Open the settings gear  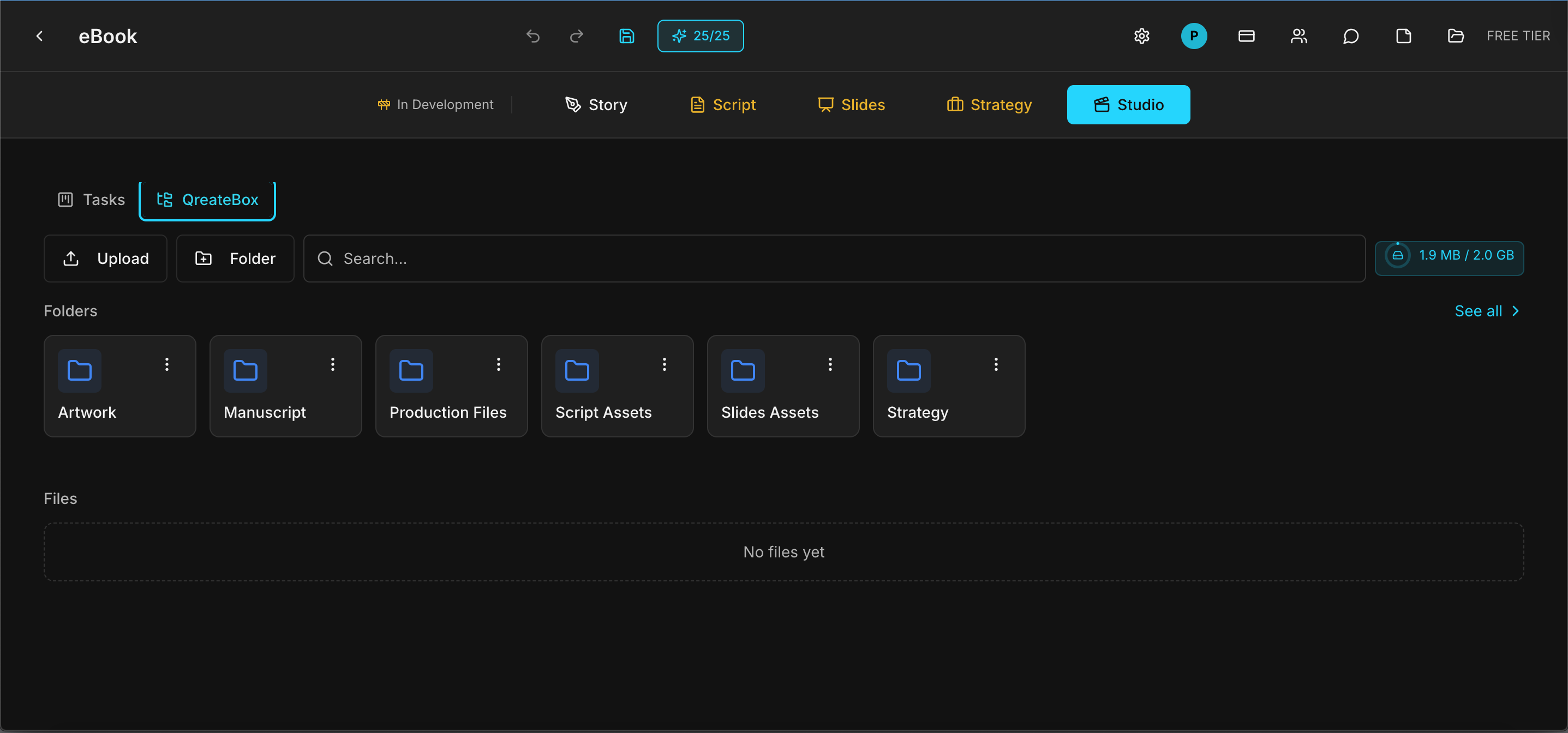[x=1141, y=36]
